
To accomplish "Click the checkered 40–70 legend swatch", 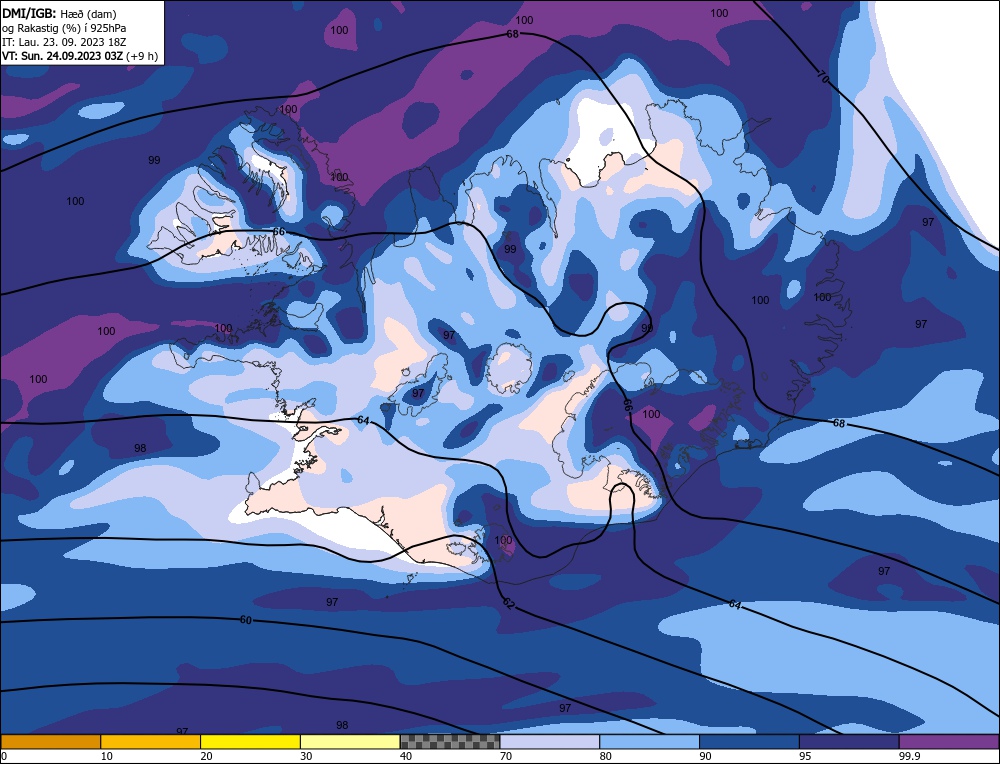I will [x=450, y=741].
